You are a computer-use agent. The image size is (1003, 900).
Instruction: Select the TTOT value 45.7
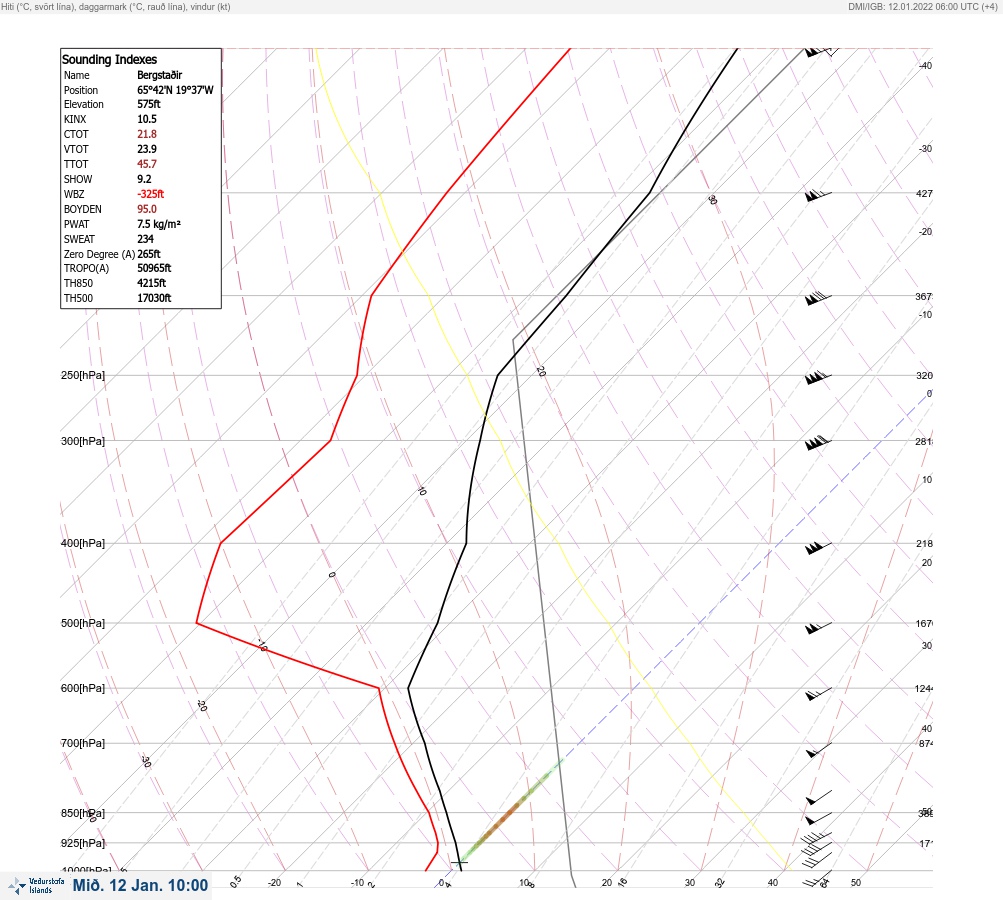146,164
